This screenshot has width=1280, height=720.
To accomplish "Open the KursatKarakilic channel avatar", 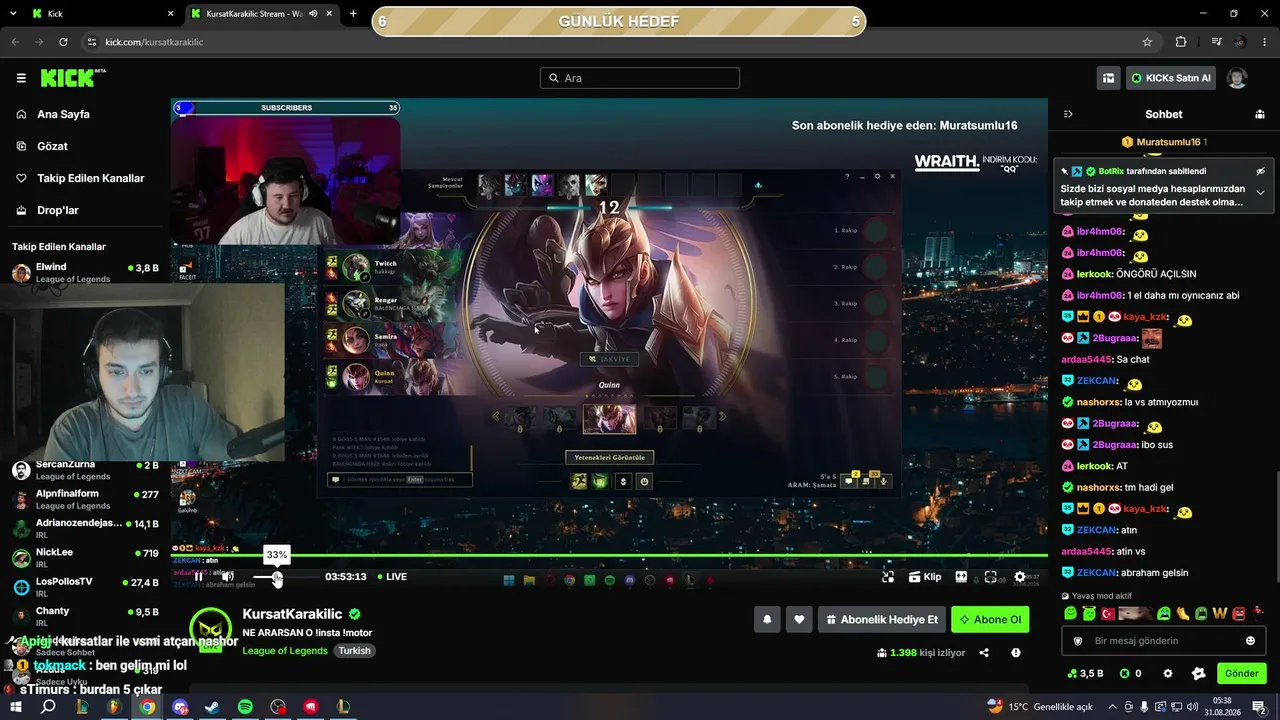I will pyautogui.click(x=210, y=628).
